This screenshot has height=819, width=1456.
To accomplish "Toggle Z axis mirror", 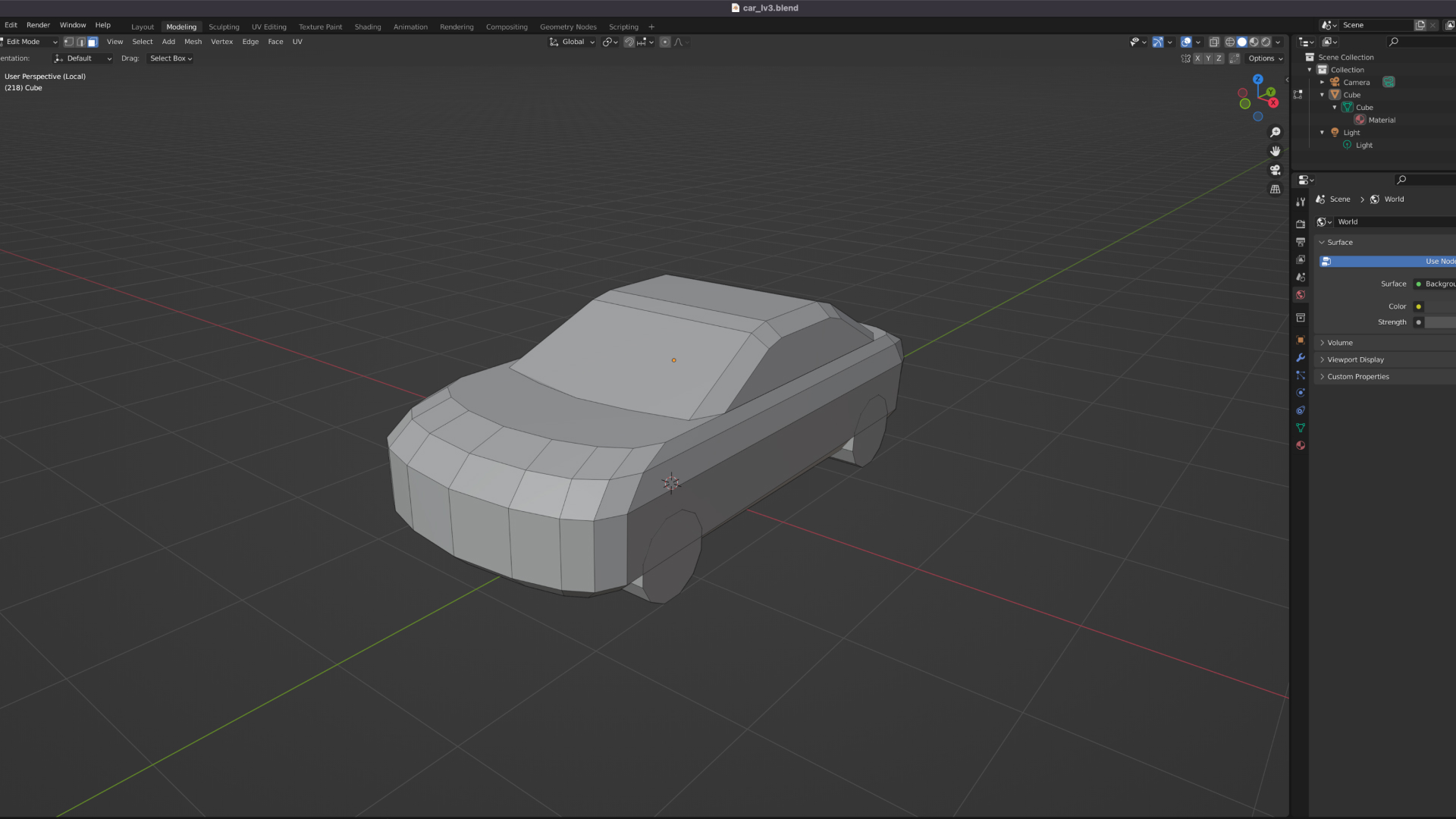I will pyautogui.click(x=1219, y=58).
